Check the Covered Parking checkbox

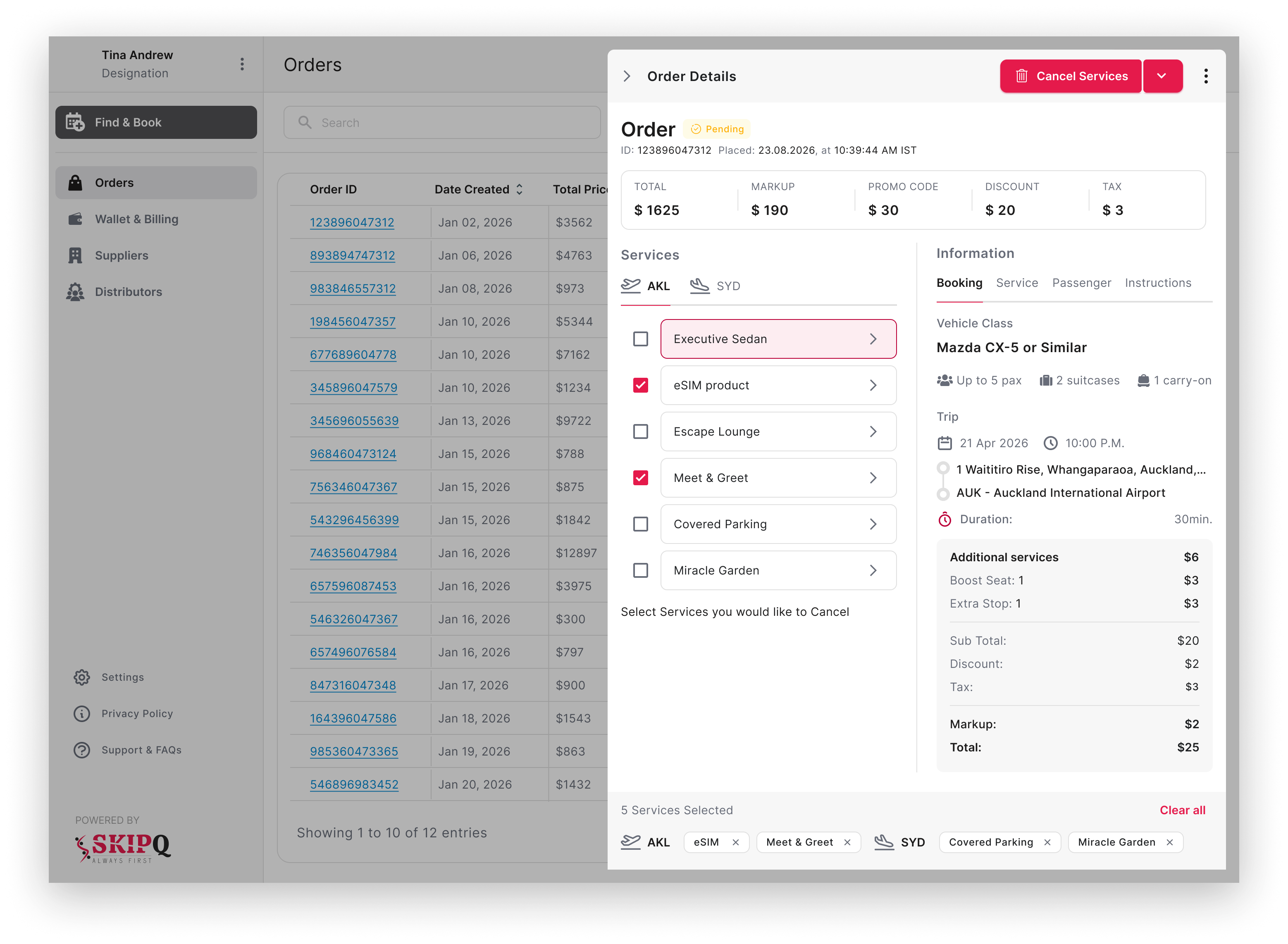[x=641, y=524]
